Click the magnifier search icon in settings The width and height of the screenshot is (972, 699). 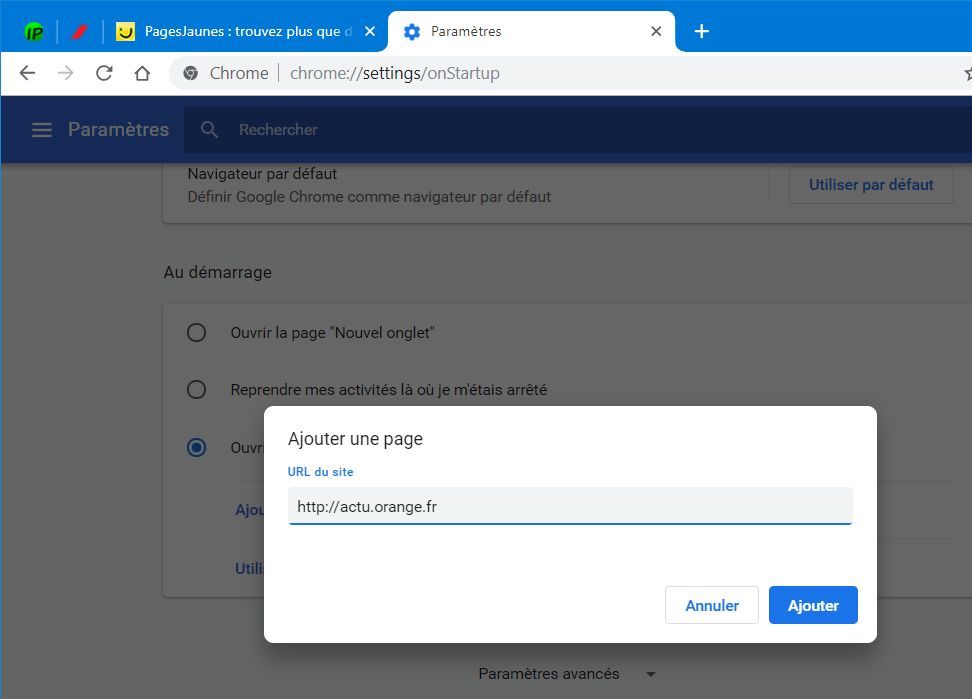click(209, 130)
